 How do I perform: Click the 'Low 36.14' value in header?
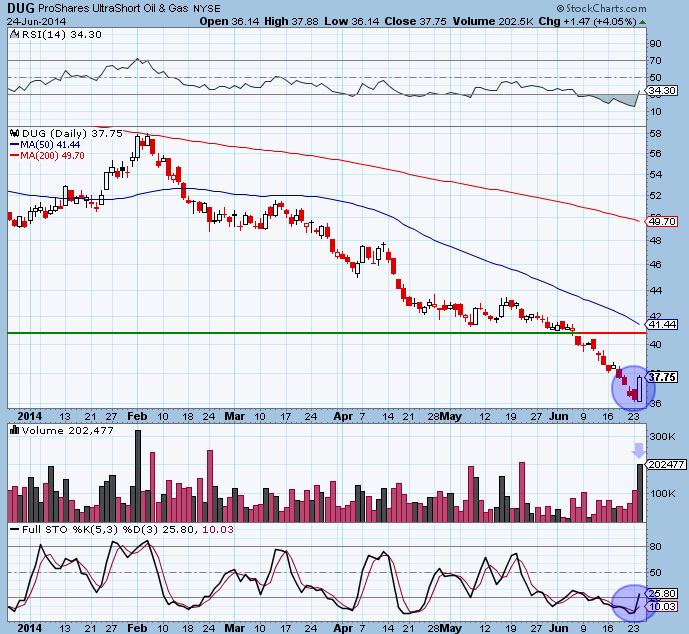(352, 21)
